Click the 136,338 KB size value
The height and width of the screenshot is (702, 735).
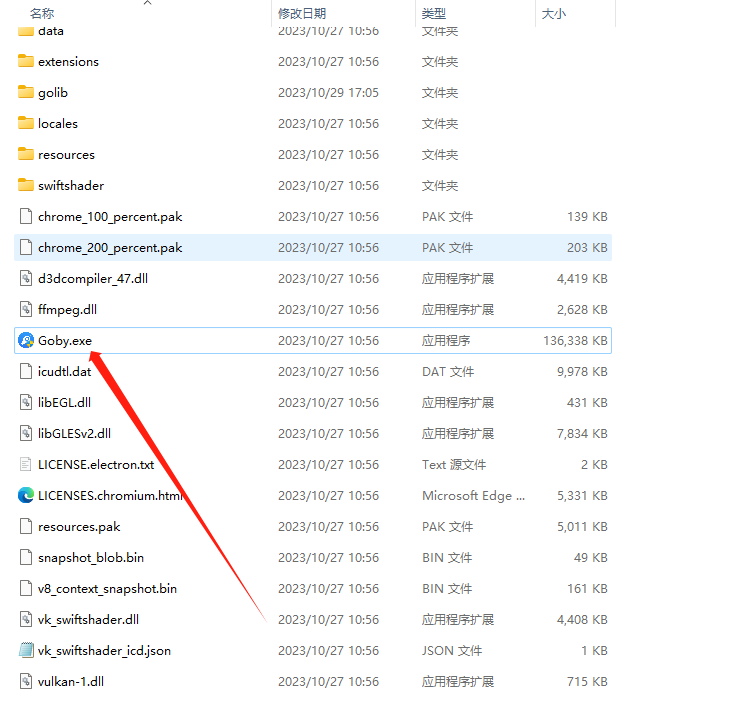click(x=575, y=341)
